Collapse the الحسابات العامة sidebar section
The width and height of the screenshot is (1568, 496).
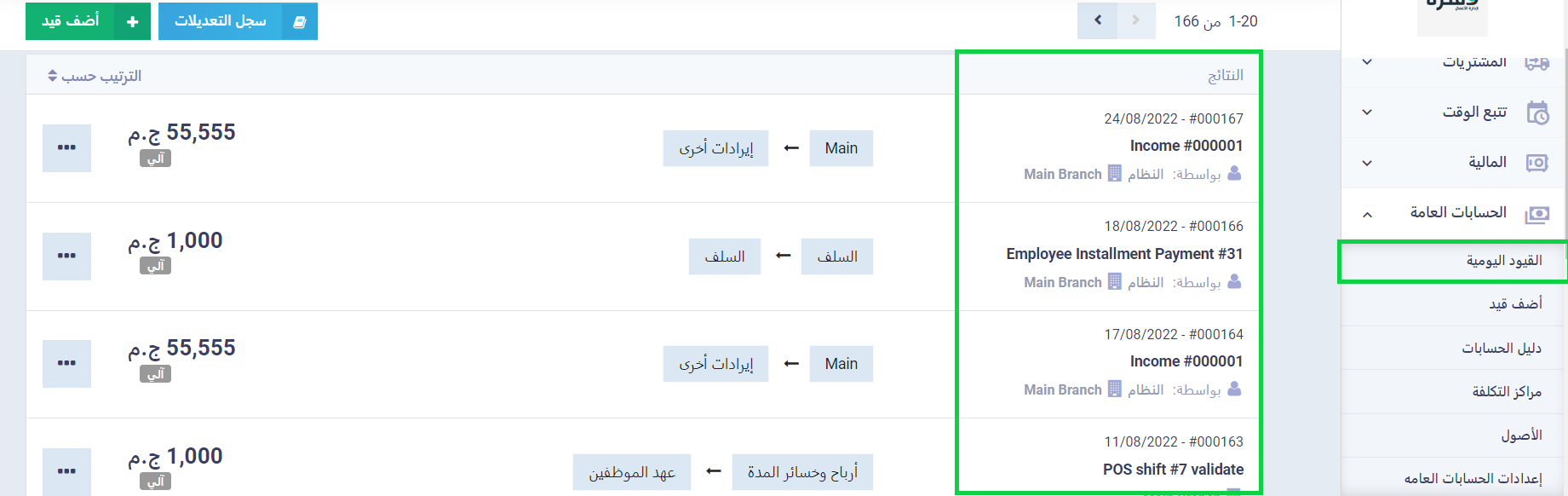[1454, 213]
